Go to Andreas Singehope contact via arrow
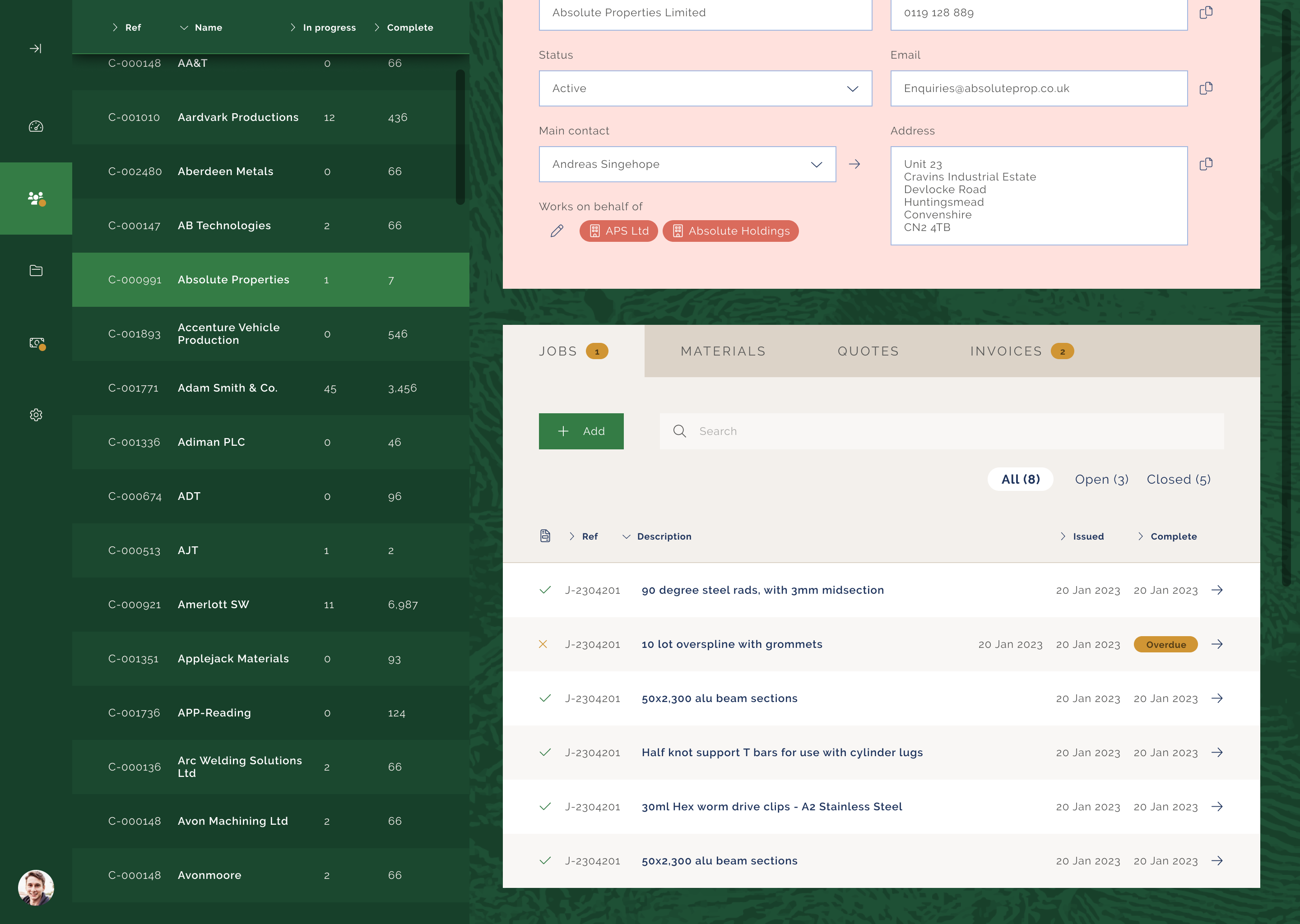Screen dimensions: 1300x924 pyautogui.click(x=854, y=164)
